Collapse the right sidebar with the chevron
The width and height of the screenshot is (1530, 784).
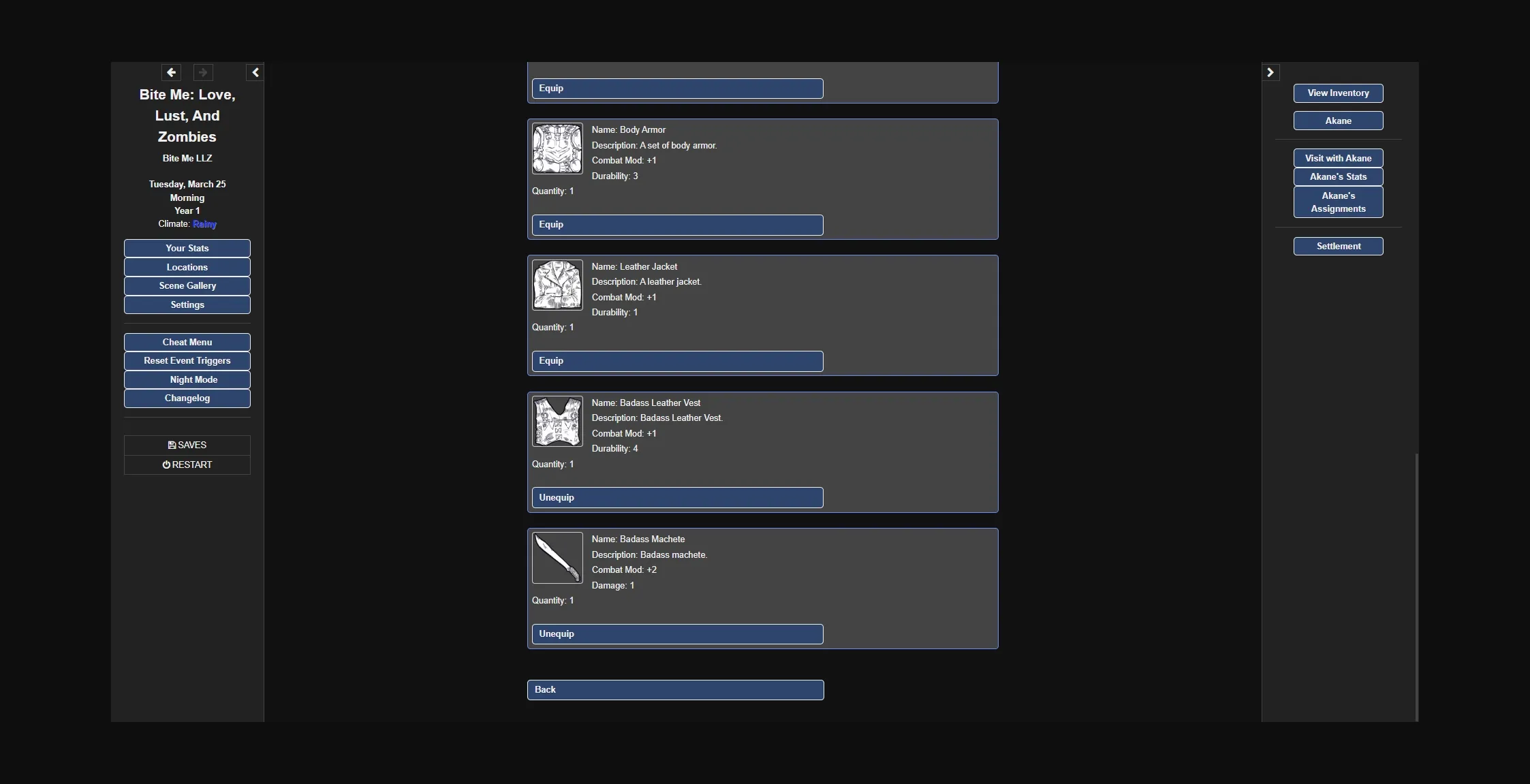pos(1271,72)
